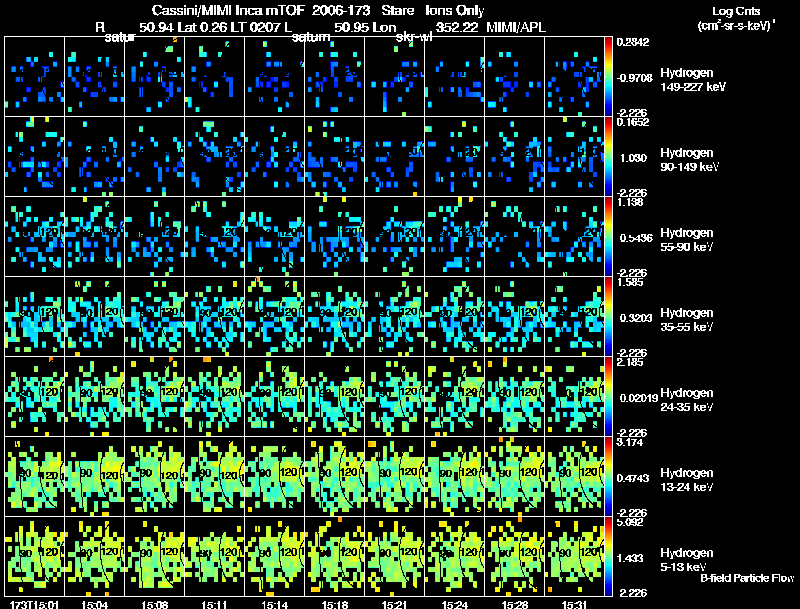
Task: Click the colorbar maximum value '2.185'
Action: (630, 362)
